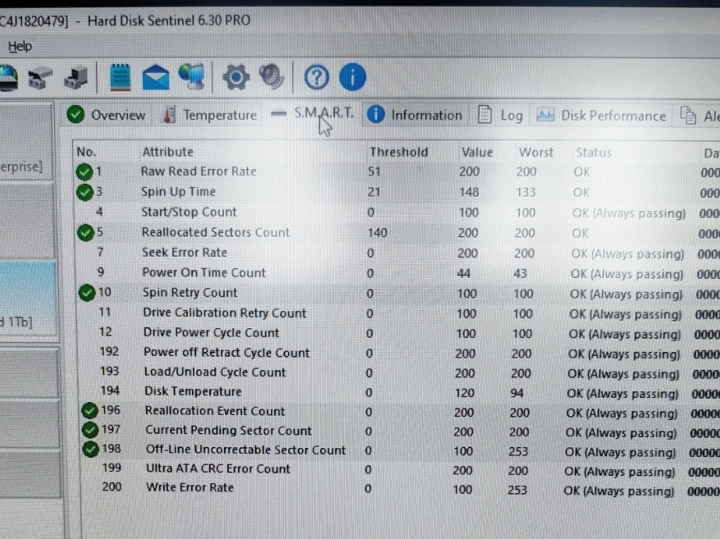Select the Write Error Rate attribute
Image resolution: width=720 pixels, height=539 pixels.
(x=190, y=488)
